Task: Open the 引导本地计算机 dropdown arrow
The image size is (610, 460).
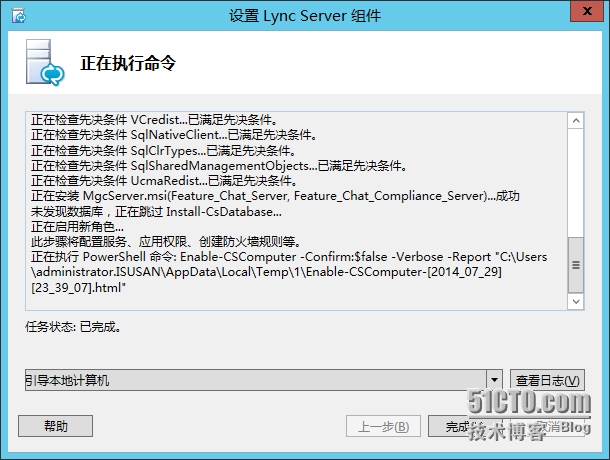Action: click(x=494, y=380)
